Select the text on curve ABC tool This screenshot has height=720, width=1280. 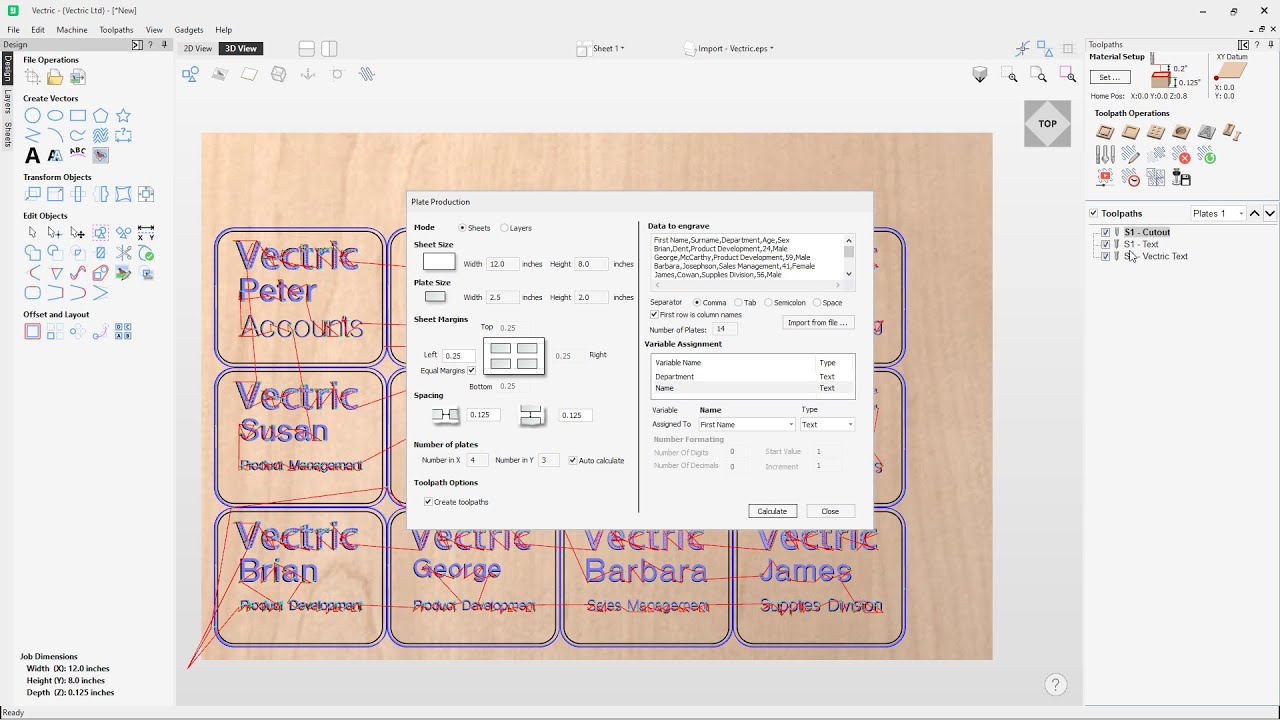[x=78, y=155]
